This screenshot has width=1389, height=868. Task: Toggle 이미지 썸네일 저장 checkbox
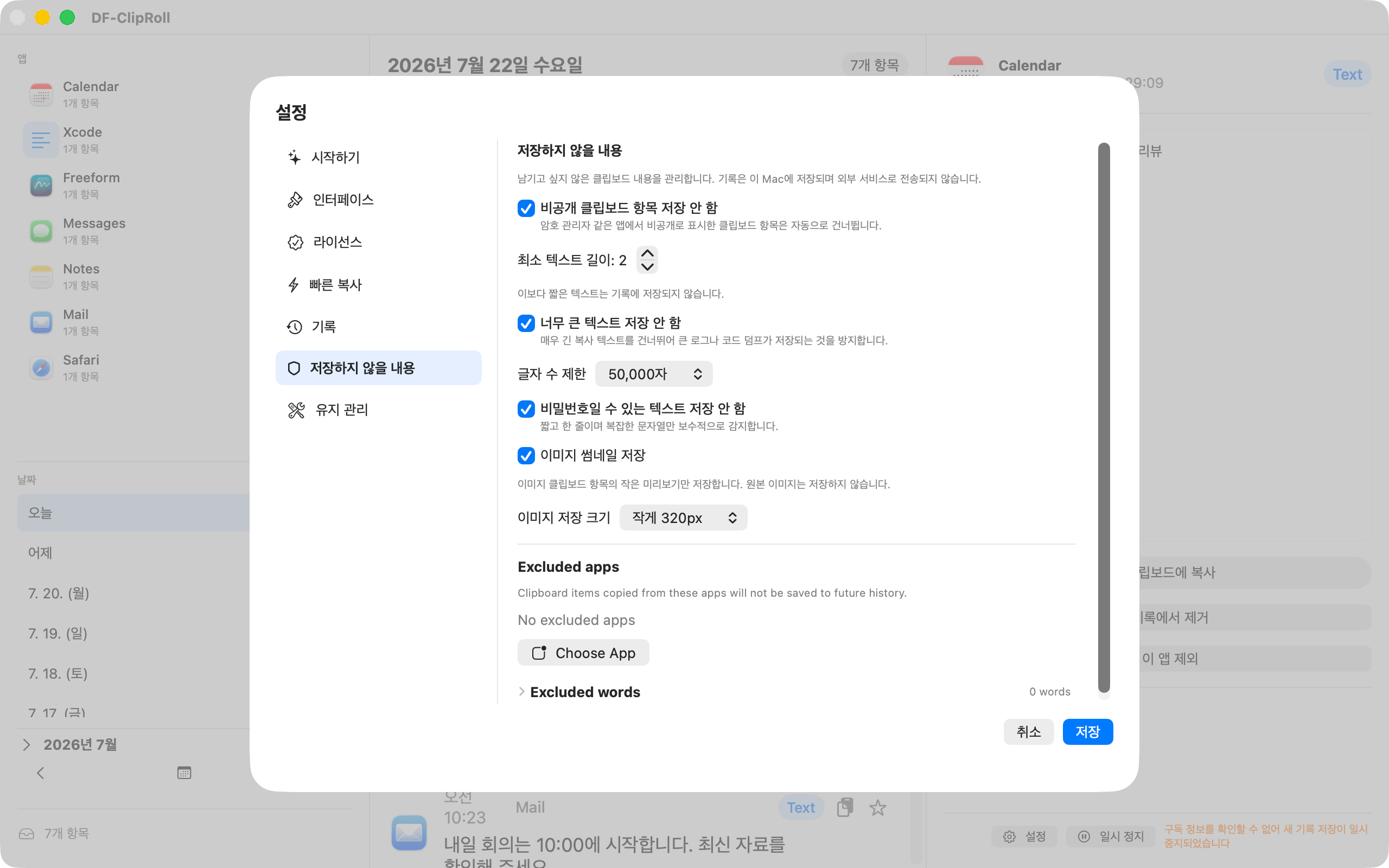click(x=526, y=455)
